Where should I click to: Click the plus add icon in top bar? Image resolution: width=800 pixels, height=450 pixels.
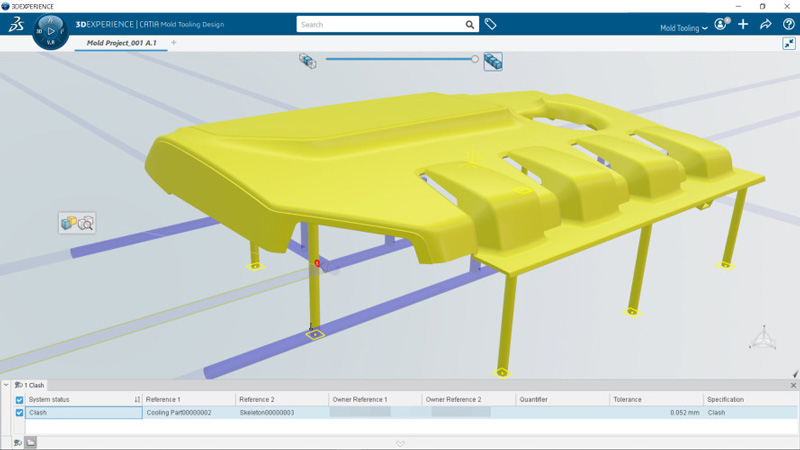point(743,24)
